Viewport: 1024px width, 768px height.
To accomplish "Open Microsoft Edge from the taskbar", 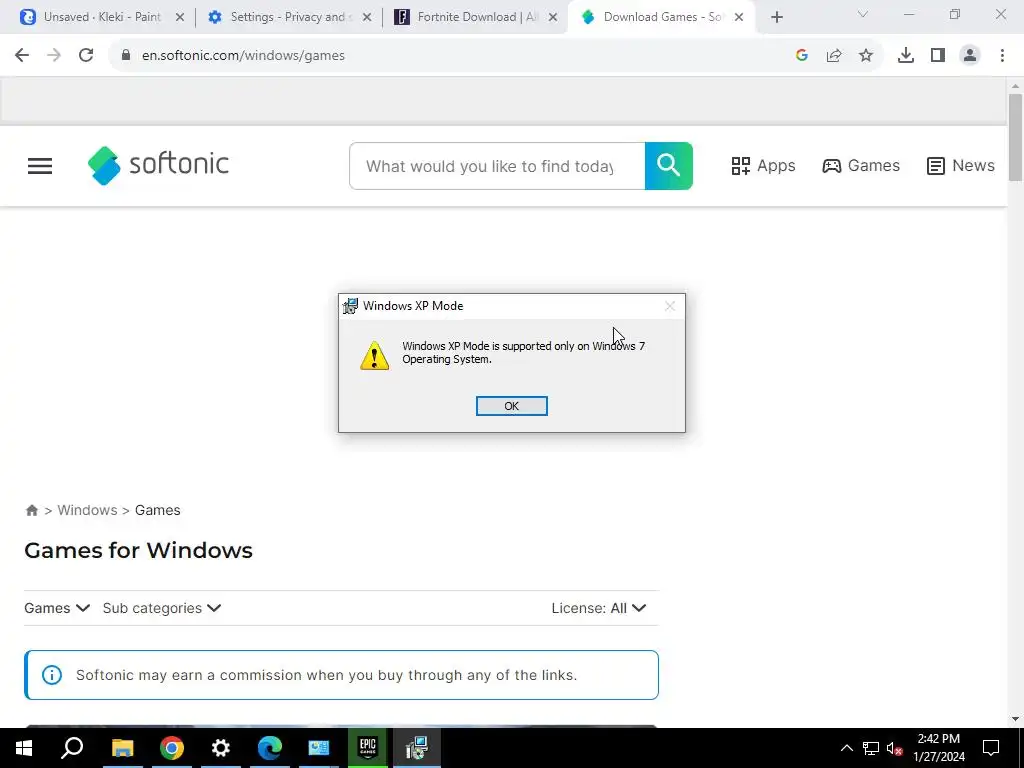I will pyautogui.click(x=270, y=748).
